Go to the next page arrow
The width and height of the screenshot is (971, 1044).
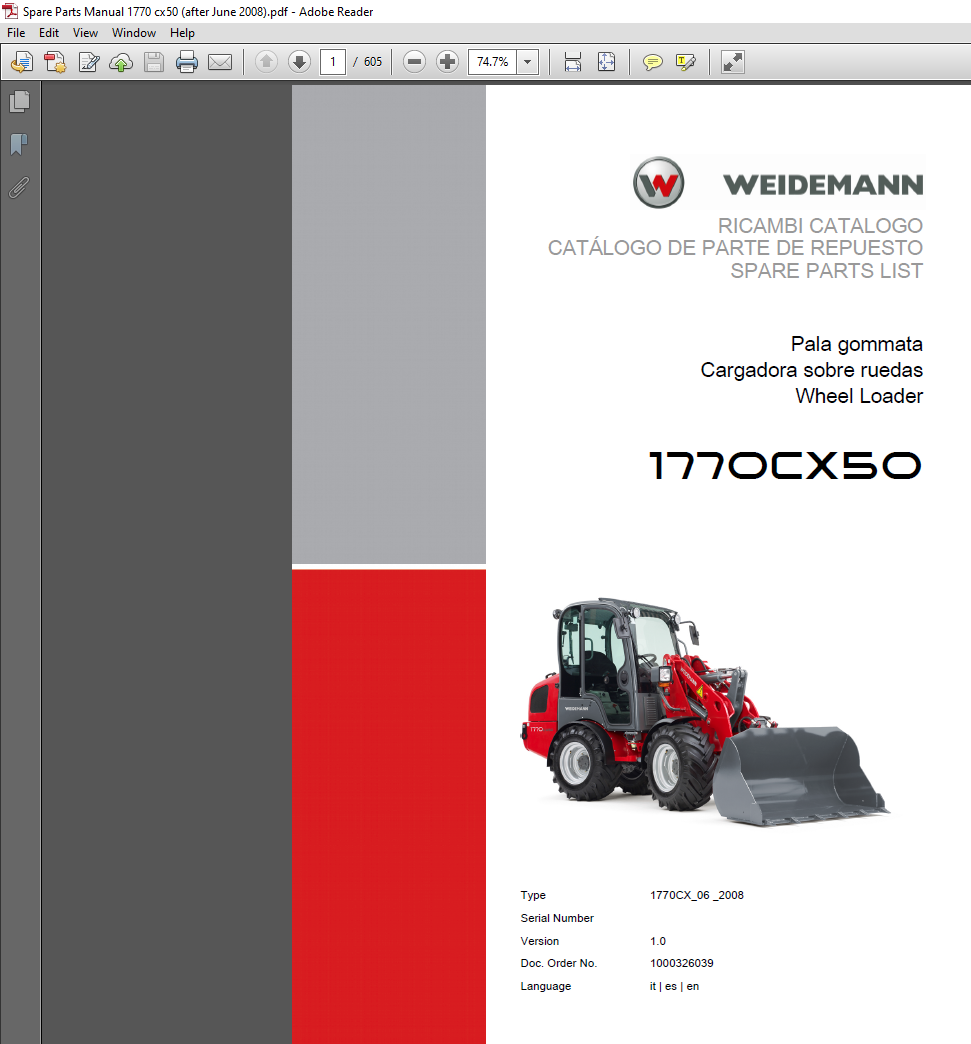[x=299, y=63]
